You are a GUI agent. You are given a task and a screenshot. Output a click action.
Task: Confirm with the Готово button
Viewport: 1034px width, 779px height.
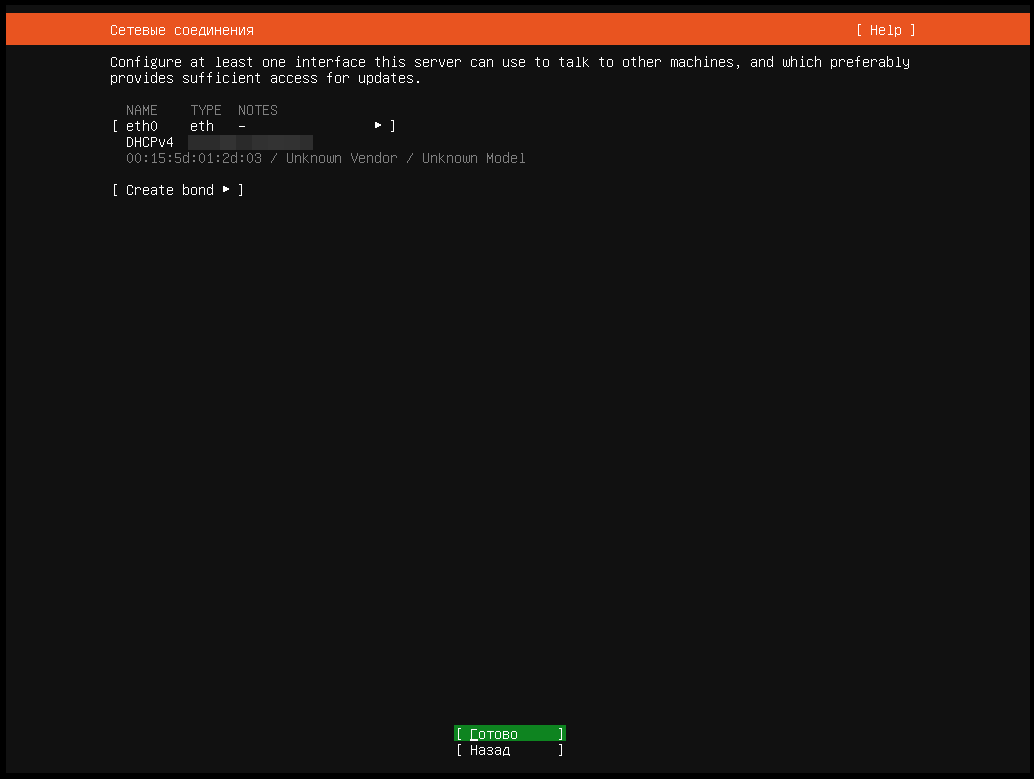click(x=509, y=734)
